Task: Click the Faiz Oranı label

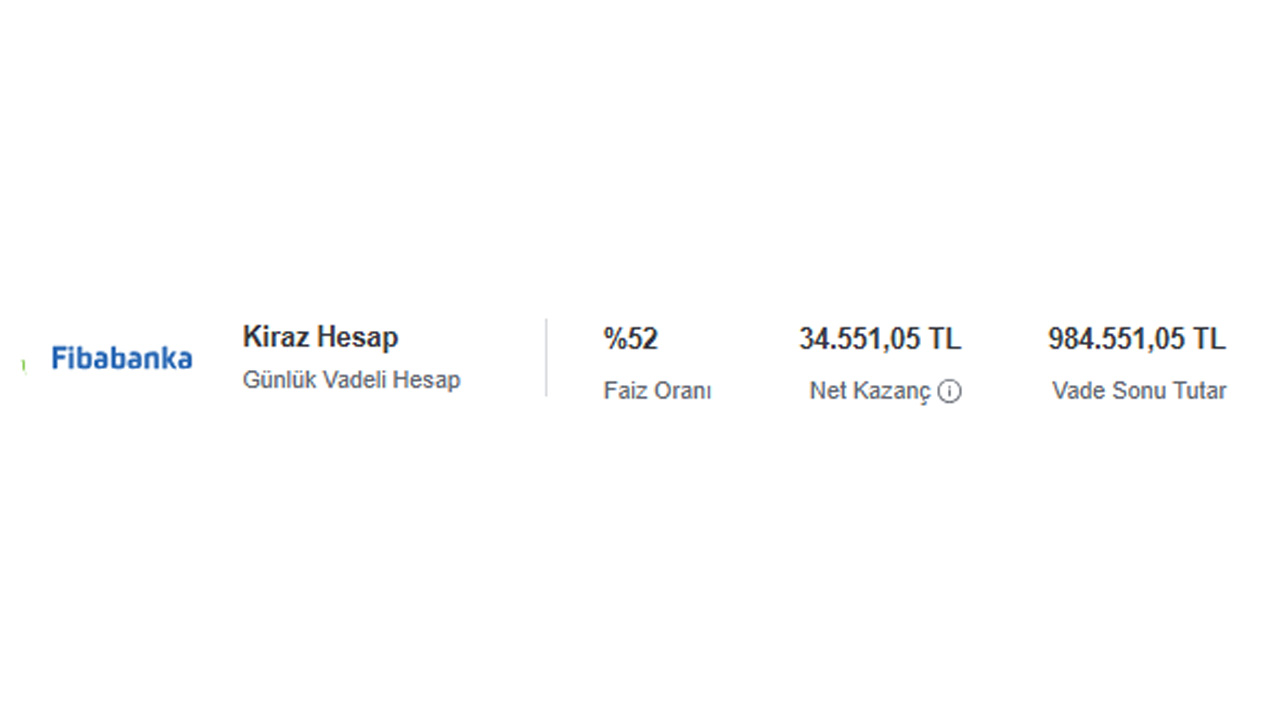Action: (x=657, y=391)
